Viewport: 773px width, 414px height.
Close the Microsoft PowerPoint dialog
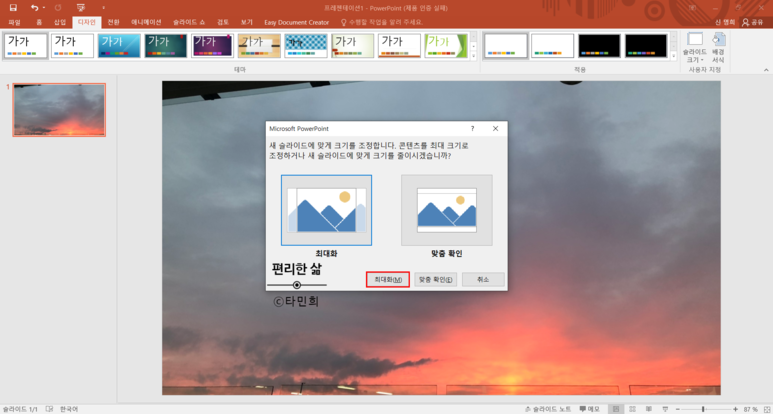click(495, 129)
